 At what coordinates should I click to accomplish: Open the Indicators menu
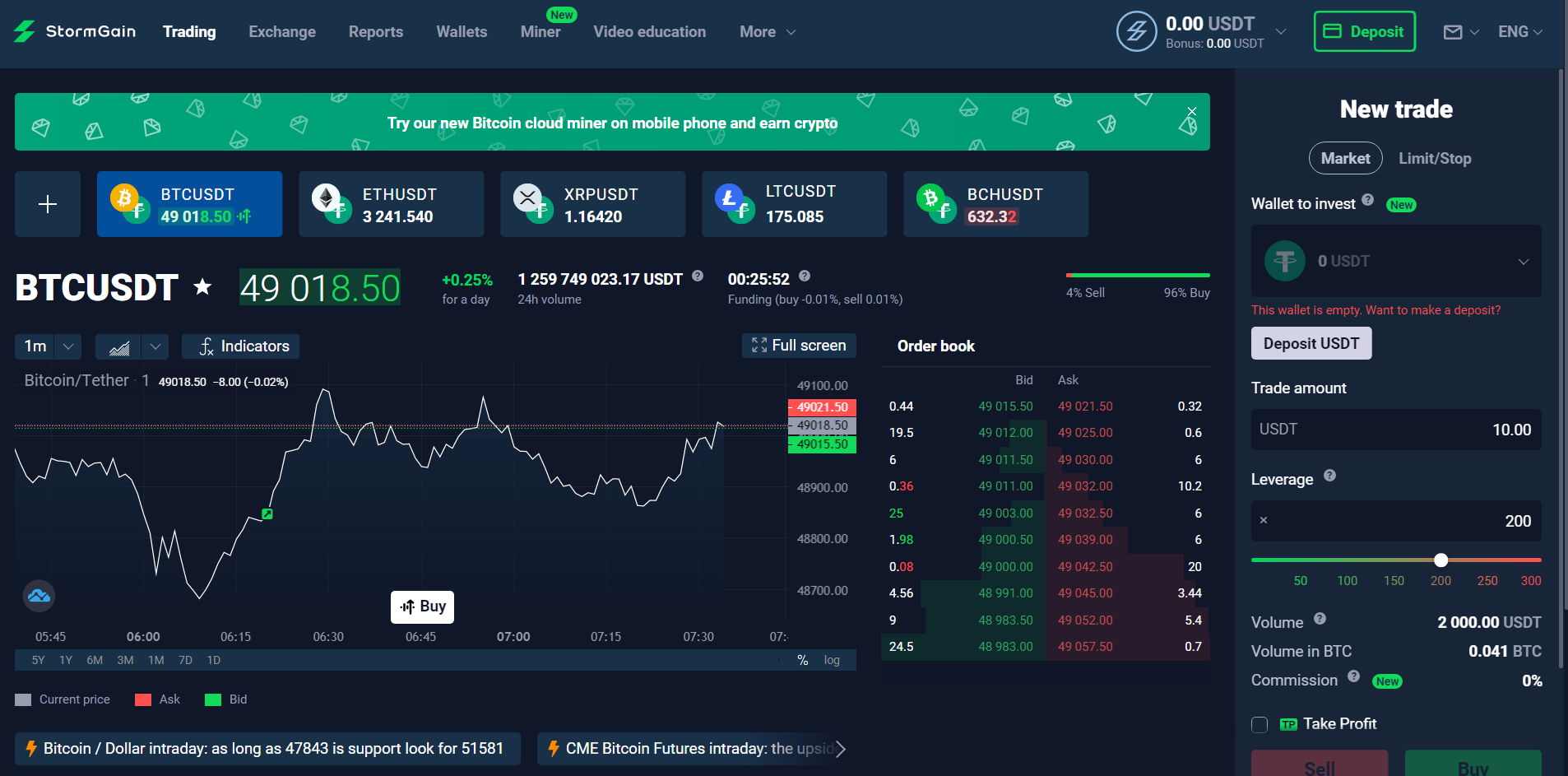(240, 346)
